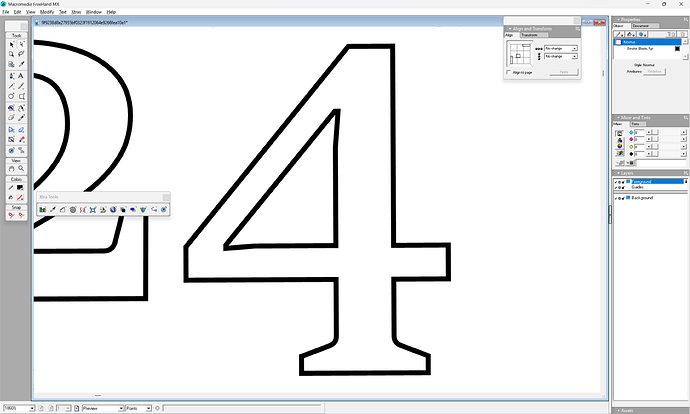Check the Align to page checkbox

click(x=509, y=72)
